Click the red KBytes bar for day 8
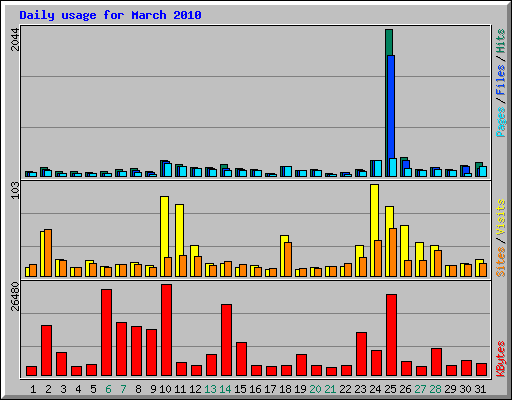This screenshot has width=512, height=400. pyautogui.click(x=136, y=351)
